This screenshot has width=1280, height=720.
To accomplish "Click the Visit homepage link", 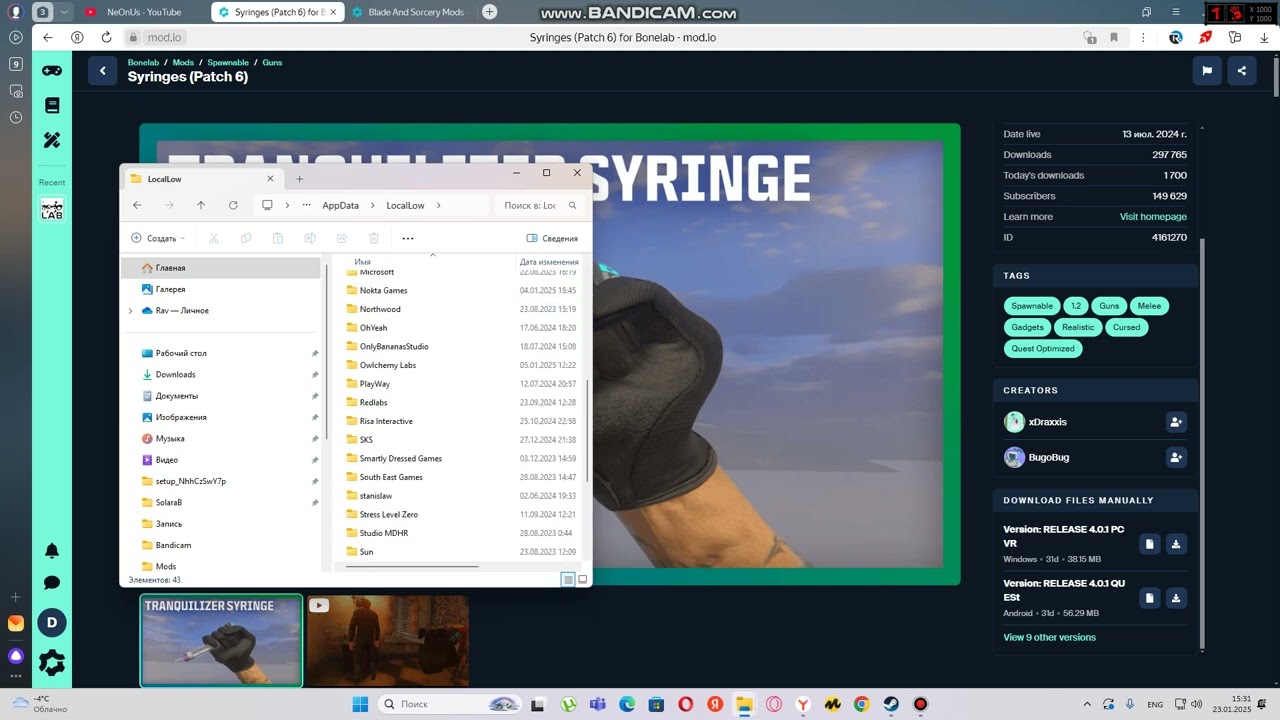I will pos(1153,217).
